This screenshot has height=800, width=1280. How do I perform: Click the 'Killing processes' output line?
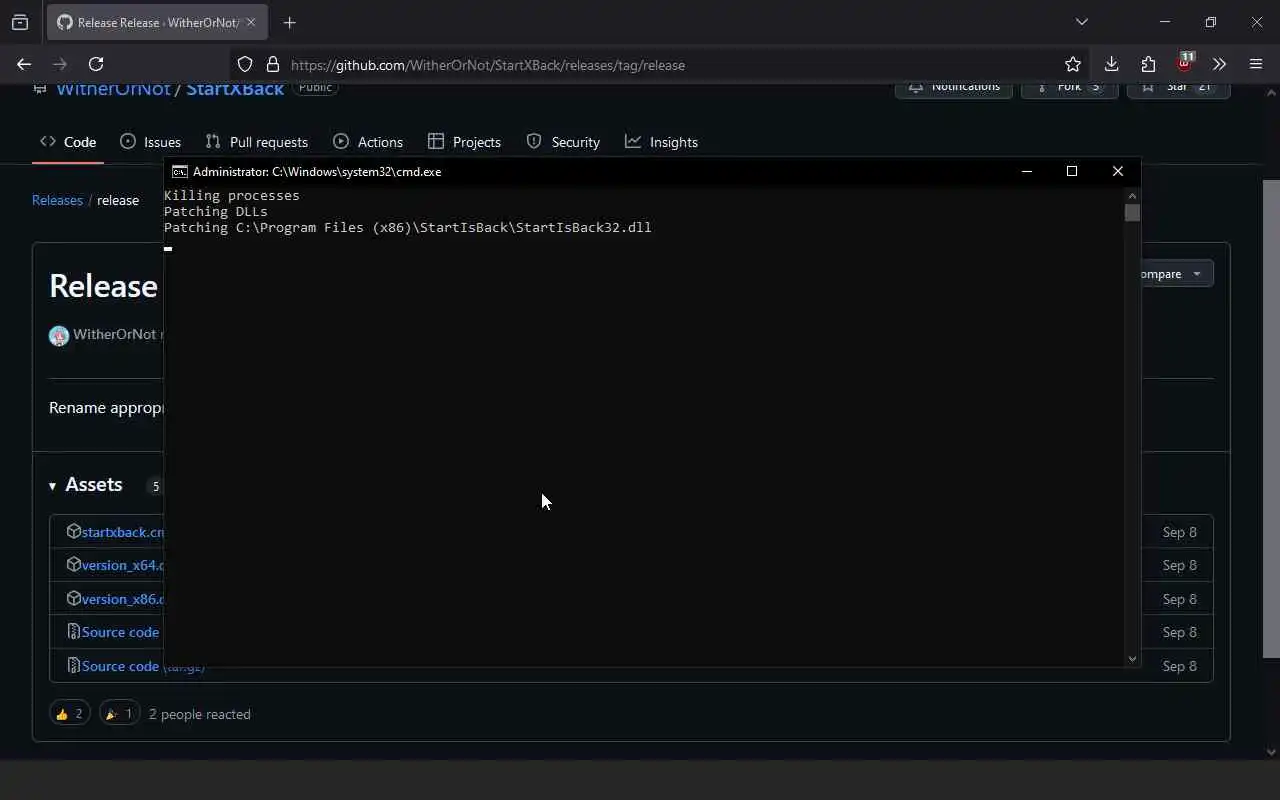232,195
